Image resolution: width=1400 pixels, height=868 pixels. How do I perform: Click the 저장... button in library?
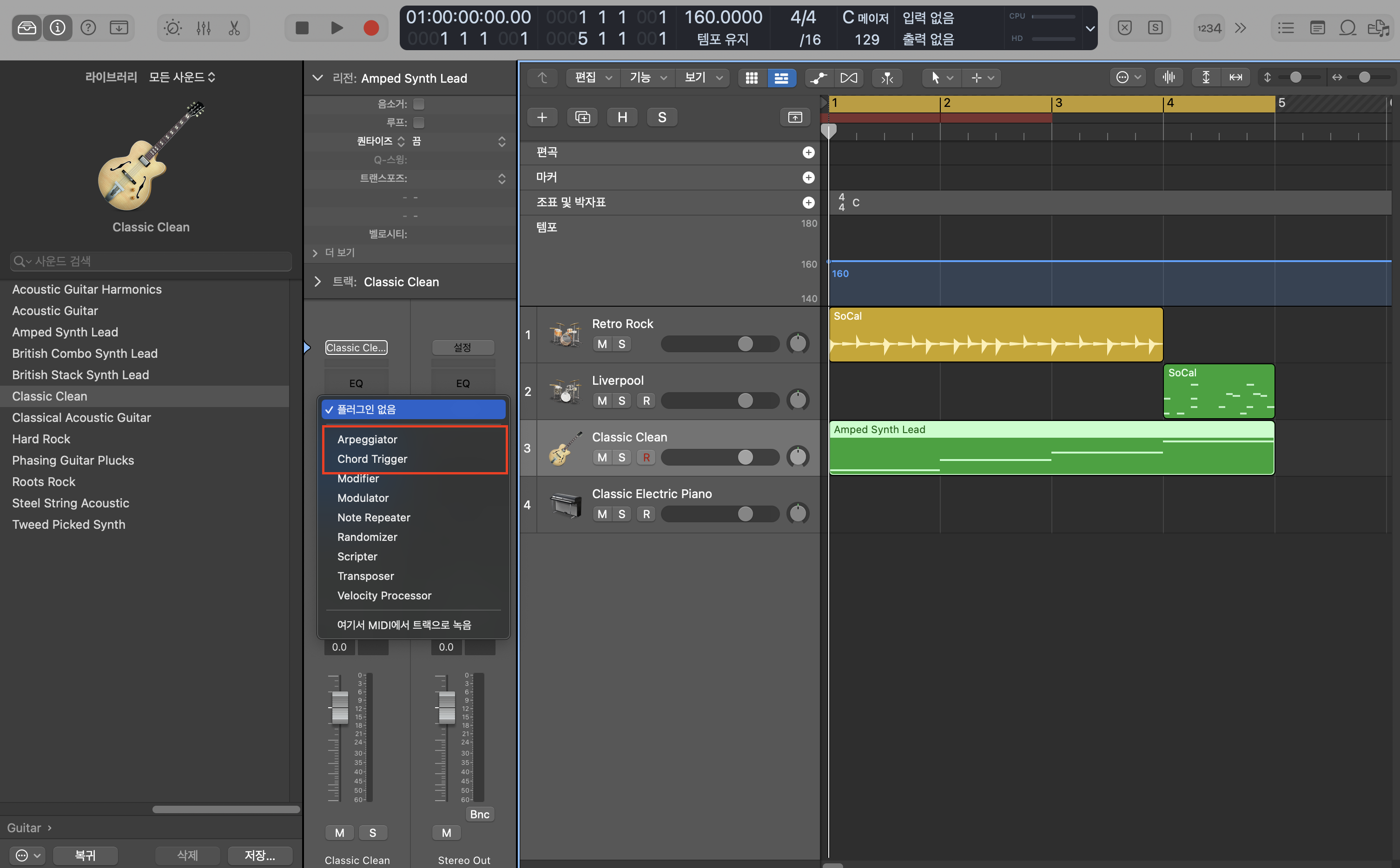259,855
